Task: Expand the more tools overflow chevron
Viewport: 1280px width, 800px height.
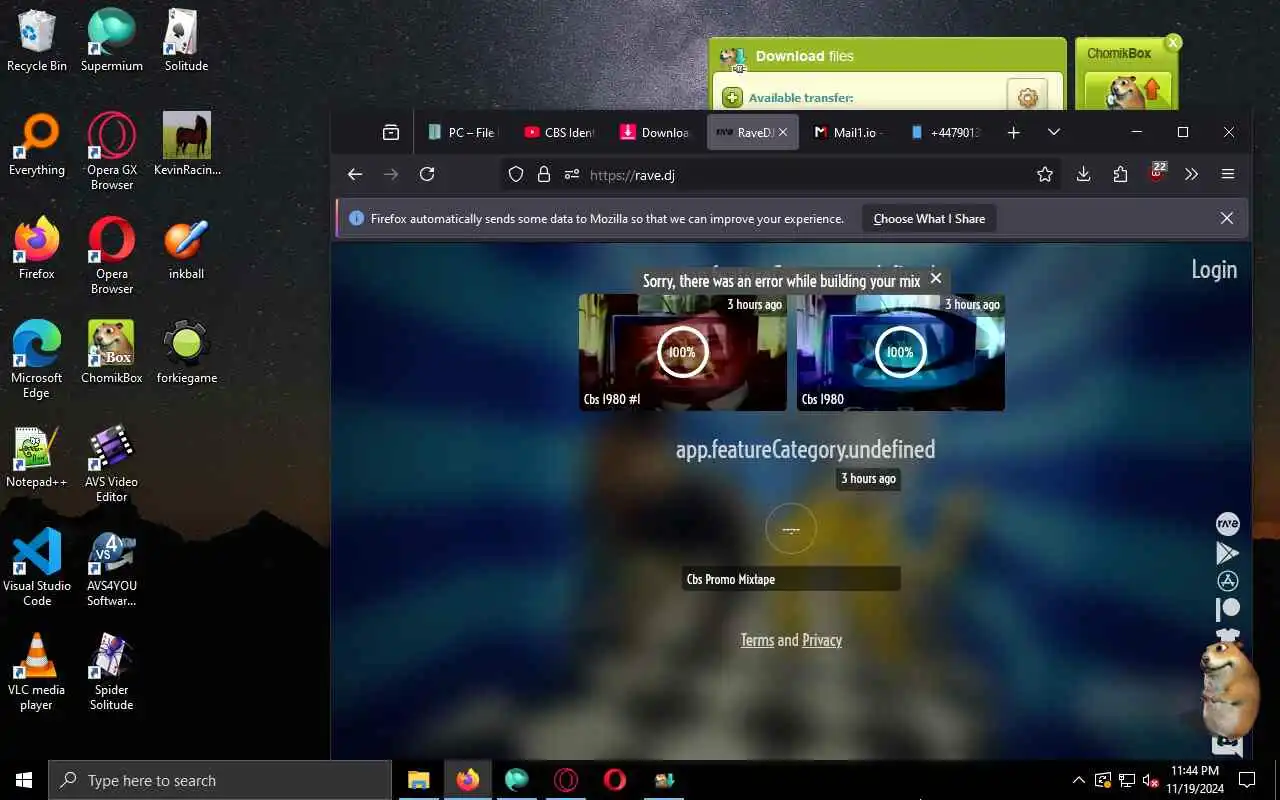Action: pyautogui.click(x=1191, y=174)
